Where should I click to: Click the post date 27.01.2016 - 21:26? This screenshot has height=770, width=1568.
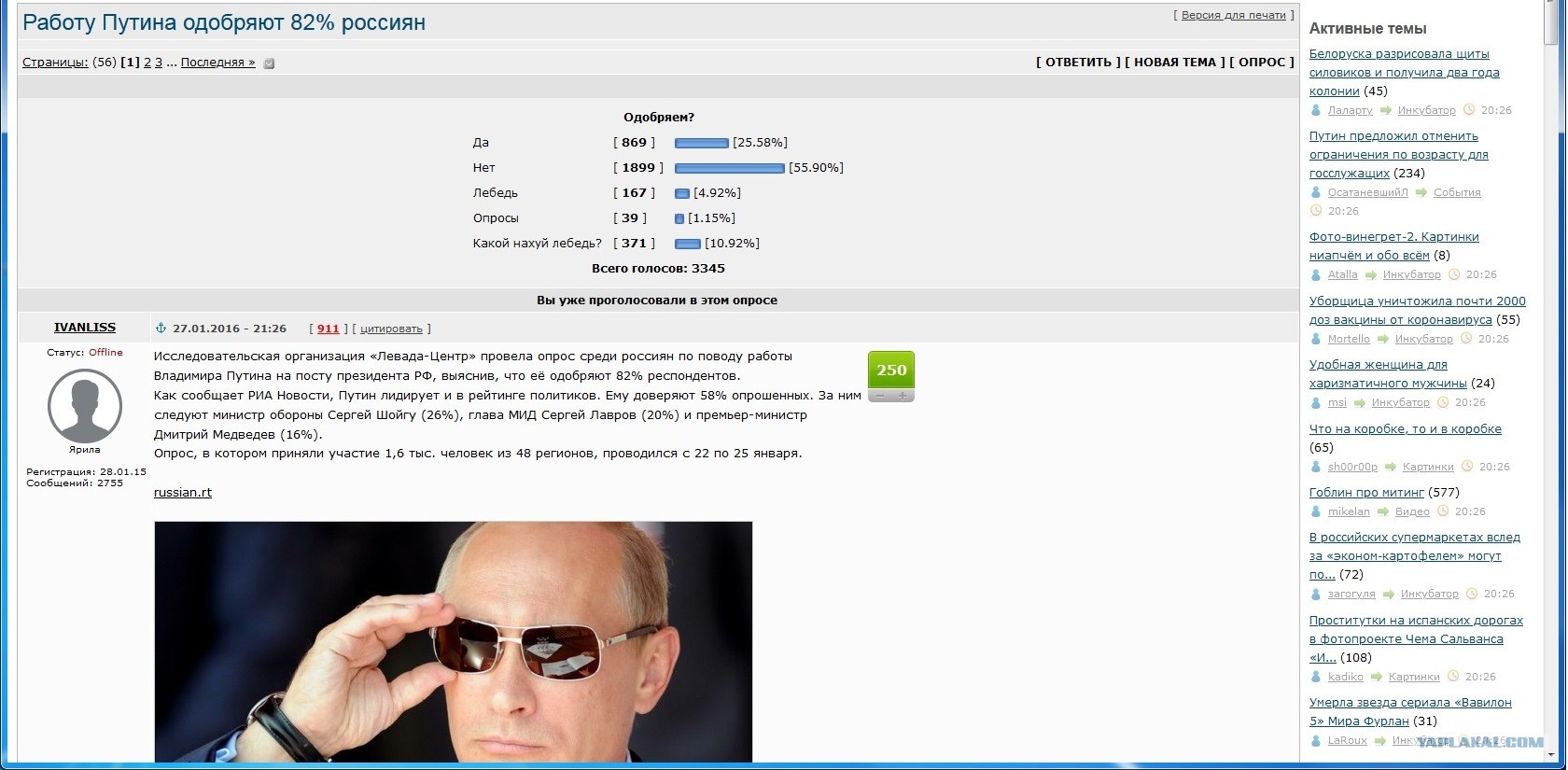pos(230,329)
